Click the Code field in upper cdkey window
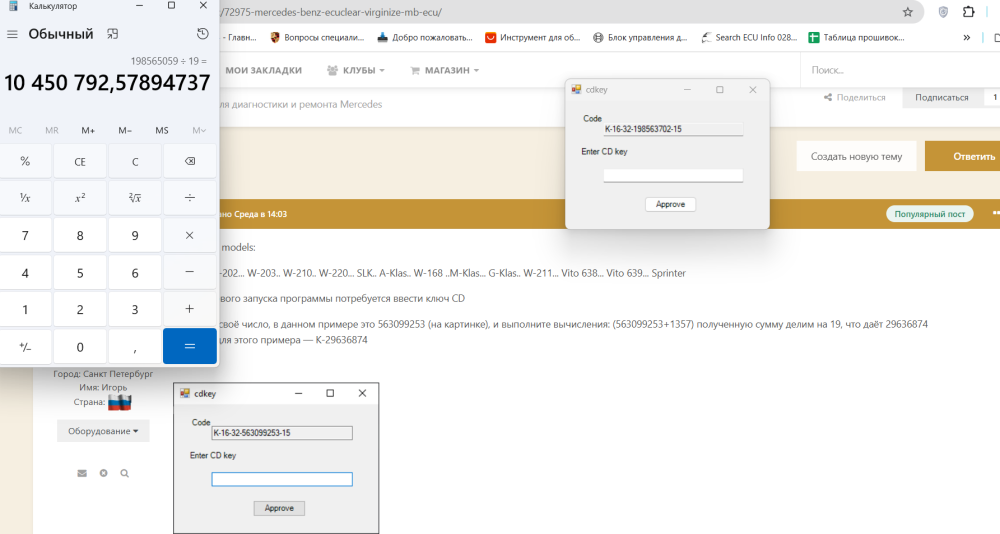 [673, 129]
